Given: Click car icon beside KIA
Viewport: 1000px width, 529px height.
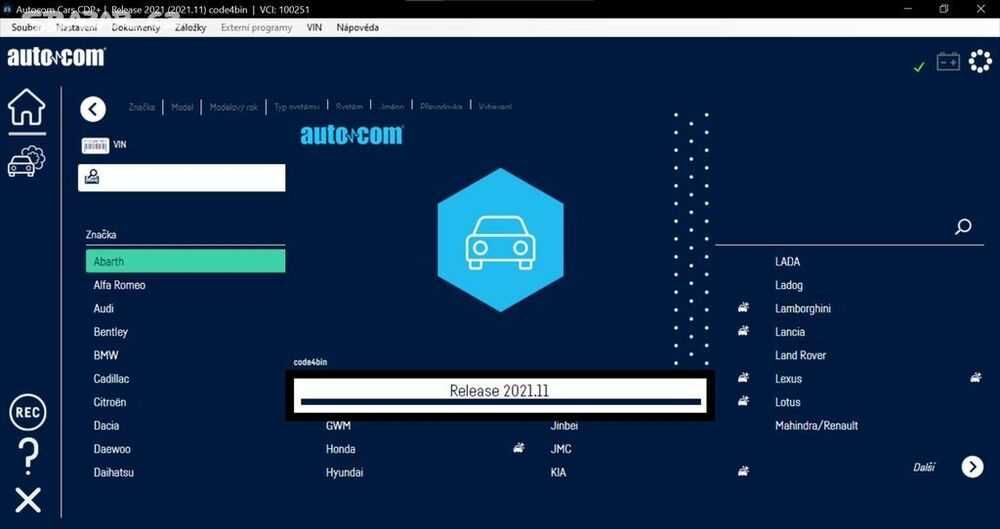Looking at the screenshot, I should coord(743,472).
